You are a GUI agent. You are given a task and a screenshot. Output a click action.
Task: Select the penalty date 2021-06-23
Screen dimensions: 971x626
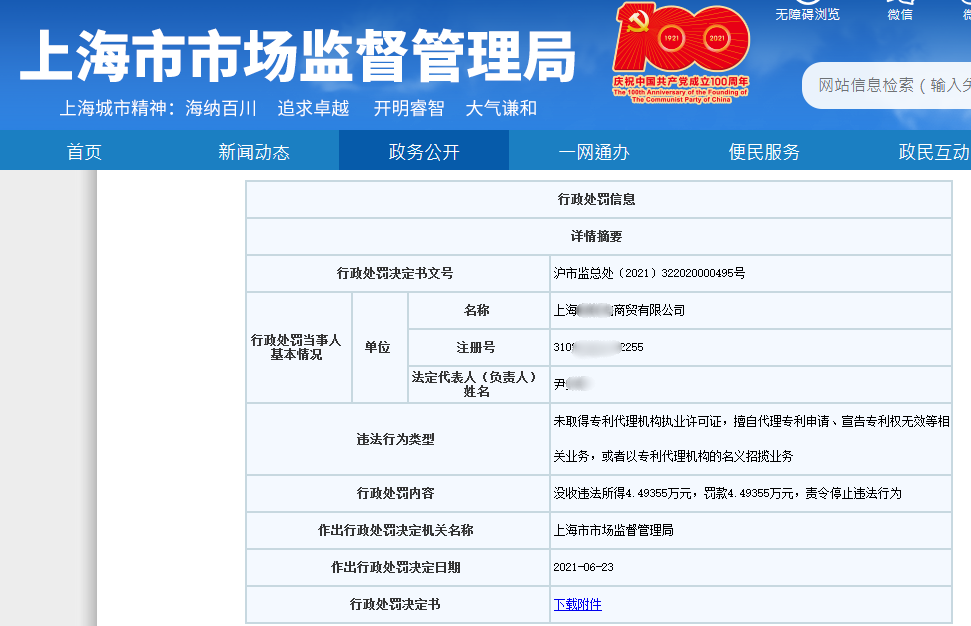coord(583,567)
